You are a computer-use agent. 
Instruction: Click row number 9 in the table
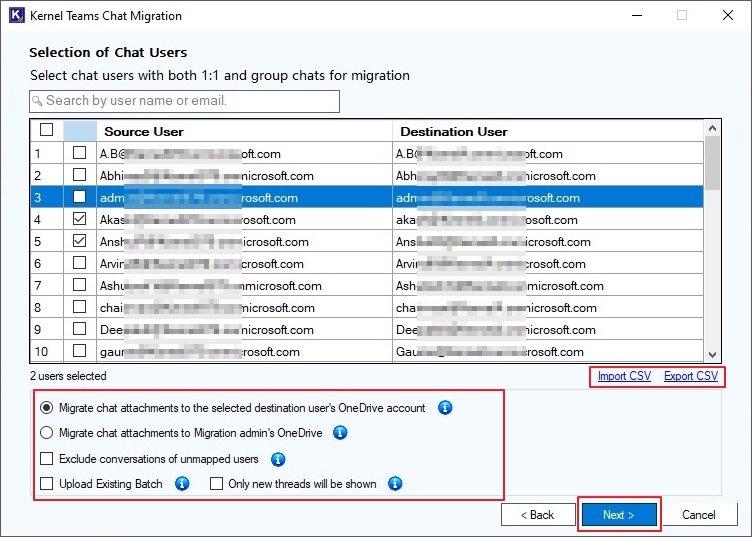click(x=47, y=329)
